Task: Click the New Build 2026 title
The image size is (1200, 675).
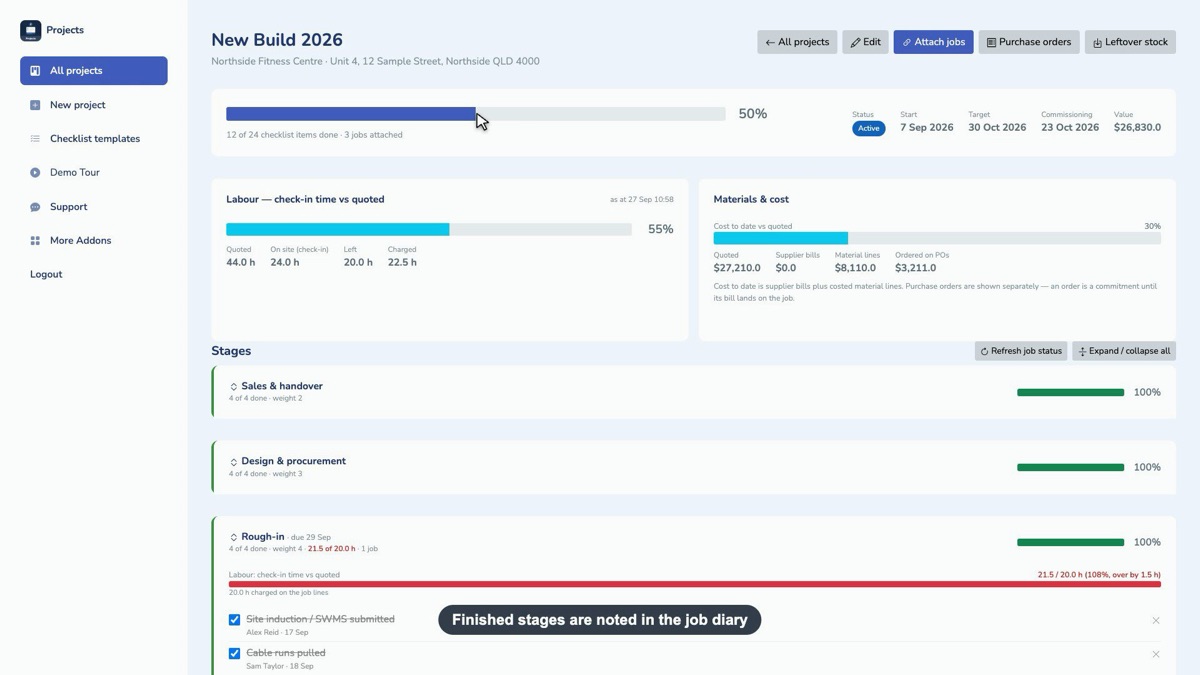Action: (x=277, y=40)
